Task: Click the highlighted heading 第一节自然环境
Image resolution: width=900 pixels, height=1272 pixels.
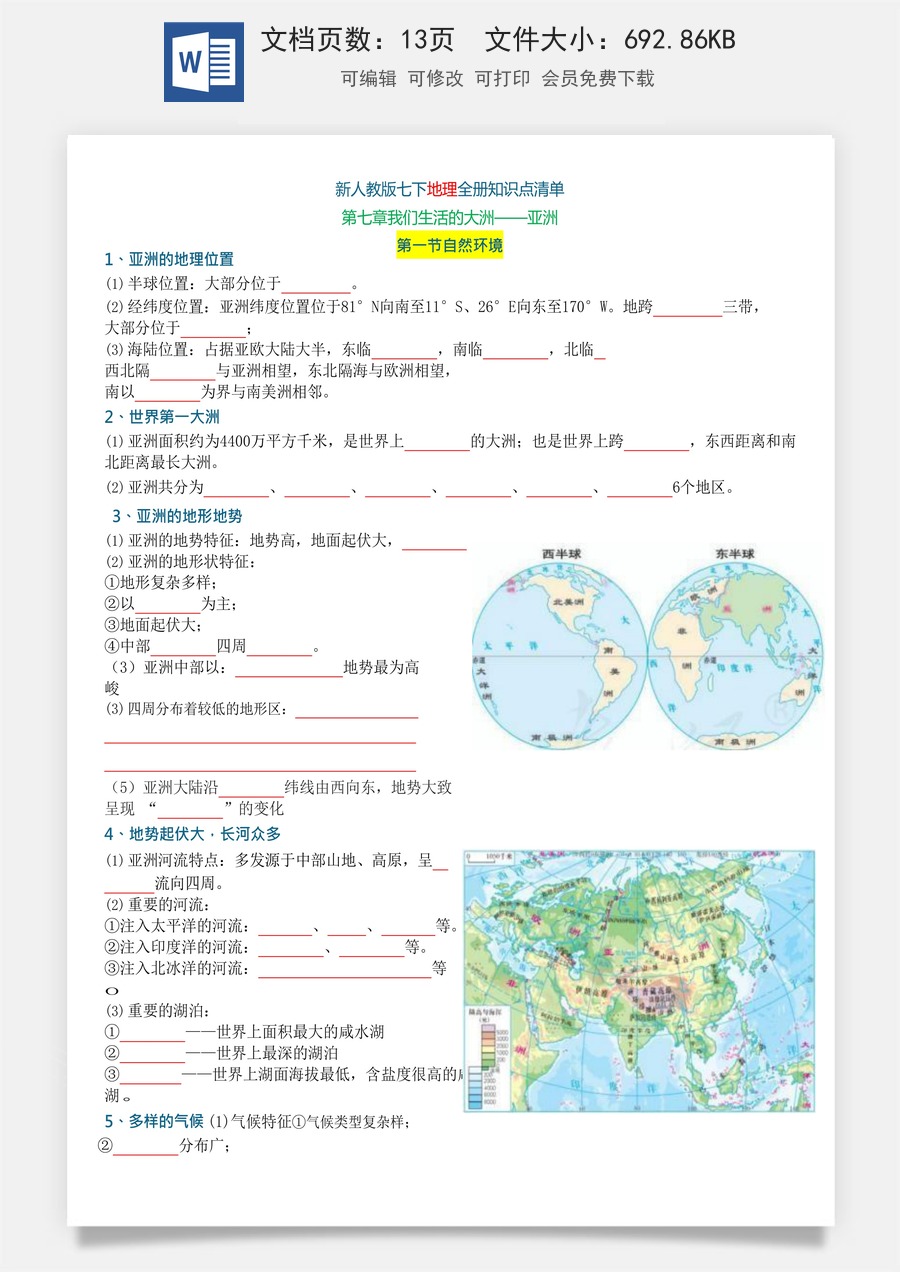Action: (450, 245)
